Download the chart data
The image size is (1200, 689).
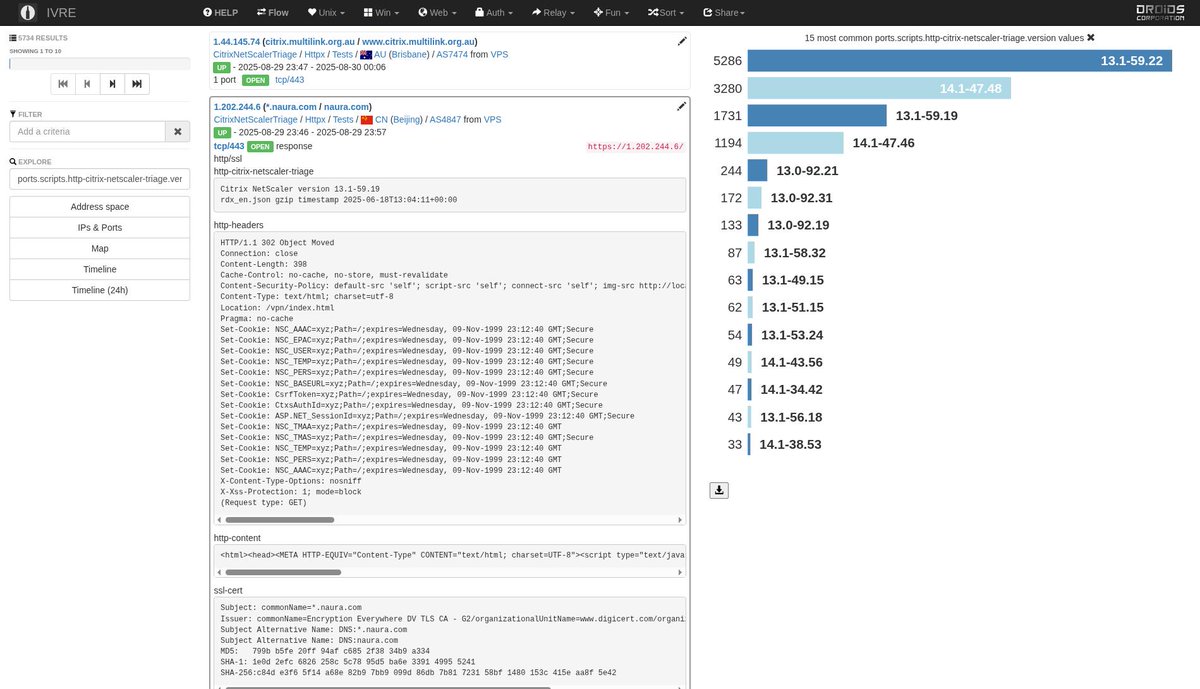(x=719, y=490)
